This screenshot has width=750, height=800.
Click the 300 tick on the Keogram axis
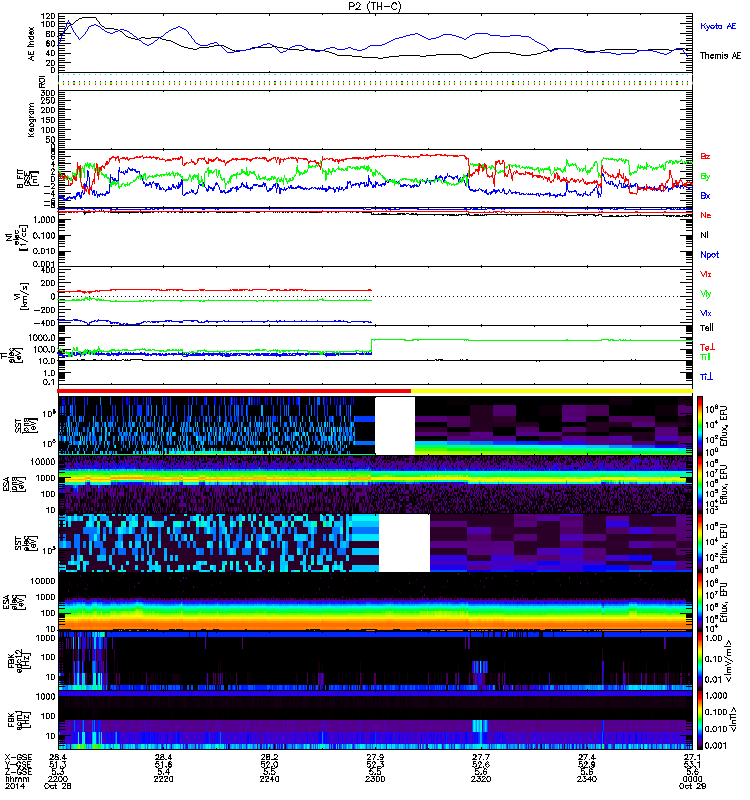(x=48, y=93)
